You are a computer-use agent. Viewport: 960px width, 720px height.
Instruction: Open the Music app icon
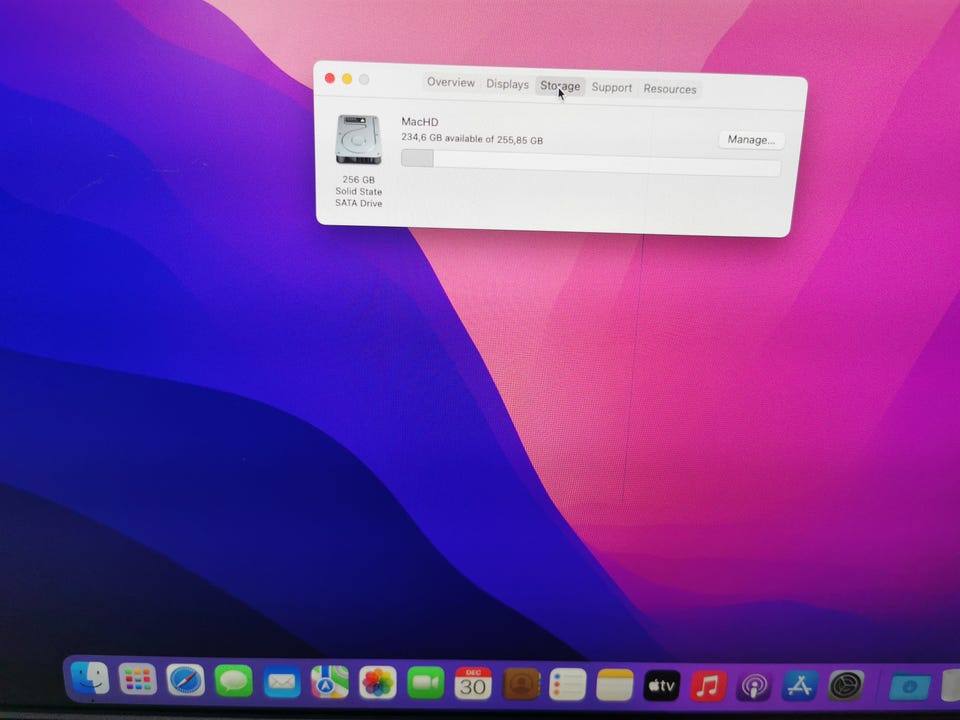[708, 686]
